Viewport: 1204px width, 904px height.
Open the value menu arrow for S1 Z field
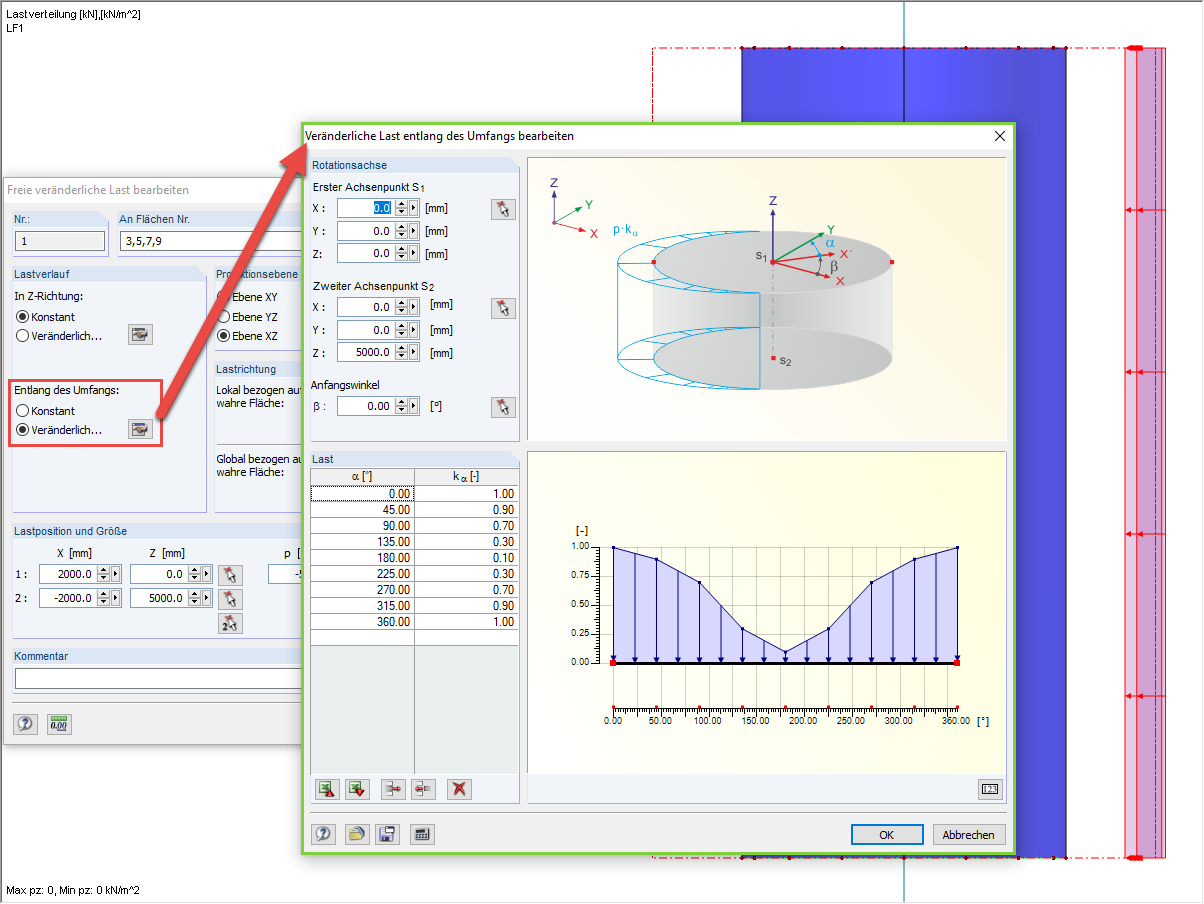click(x=414, y=254)
